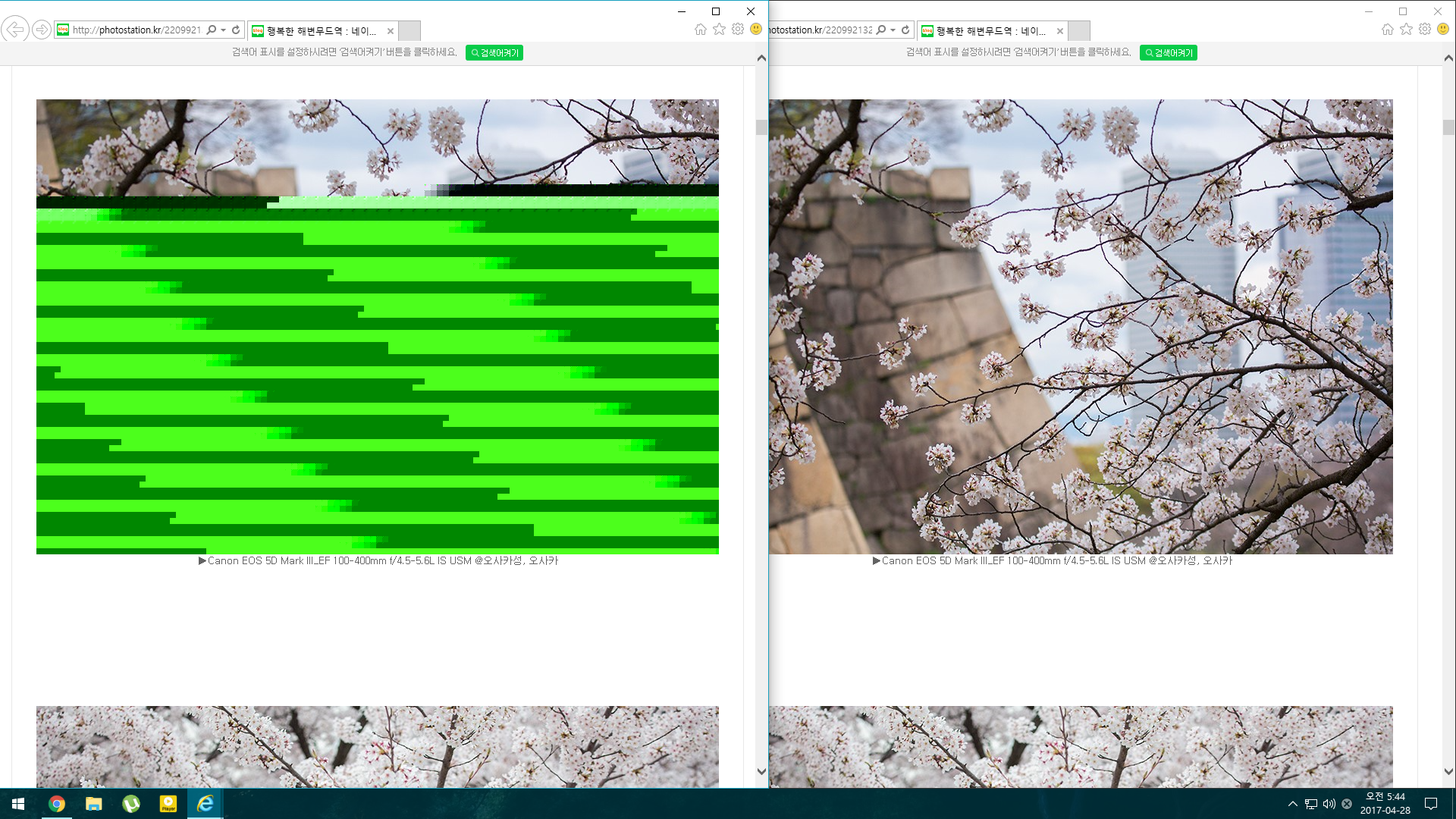This screenshot has height=819, width=1456.
Task: Open a new tab in the left browser window
Action: 409,31
